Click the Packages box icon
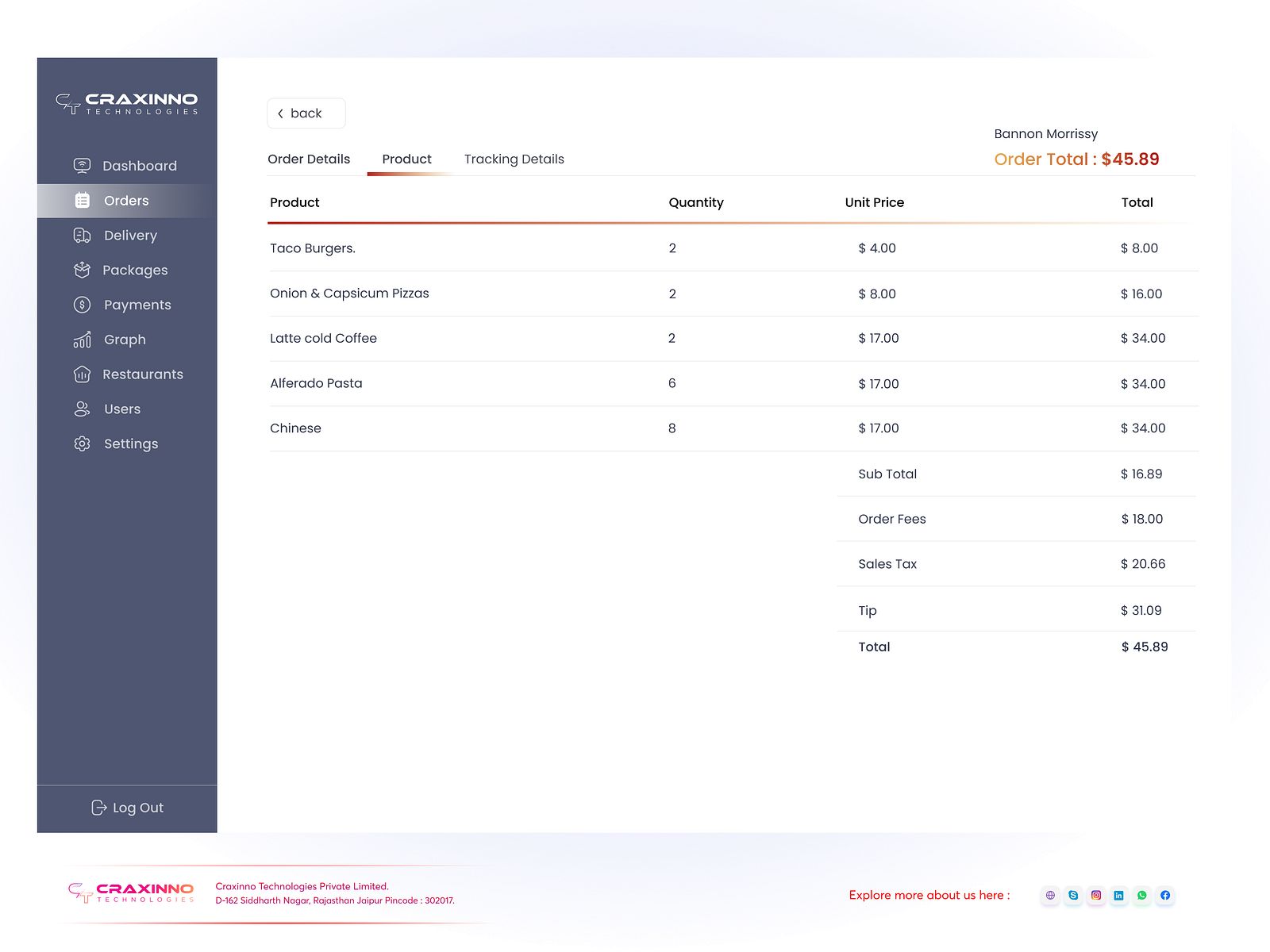 point(82,270)
